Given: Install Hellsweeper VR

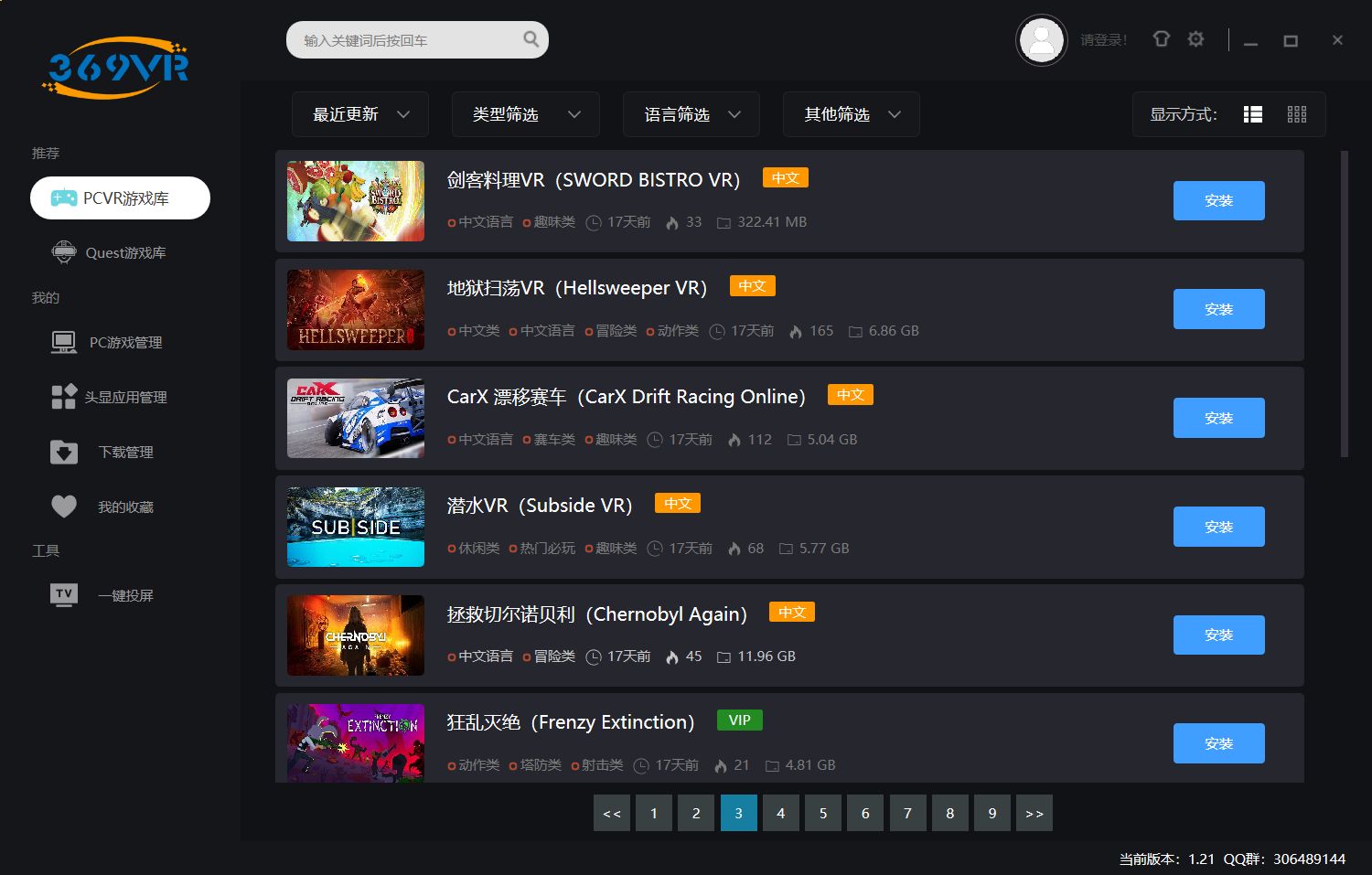Looking at the screenshot, I should tap(1218, 309).
